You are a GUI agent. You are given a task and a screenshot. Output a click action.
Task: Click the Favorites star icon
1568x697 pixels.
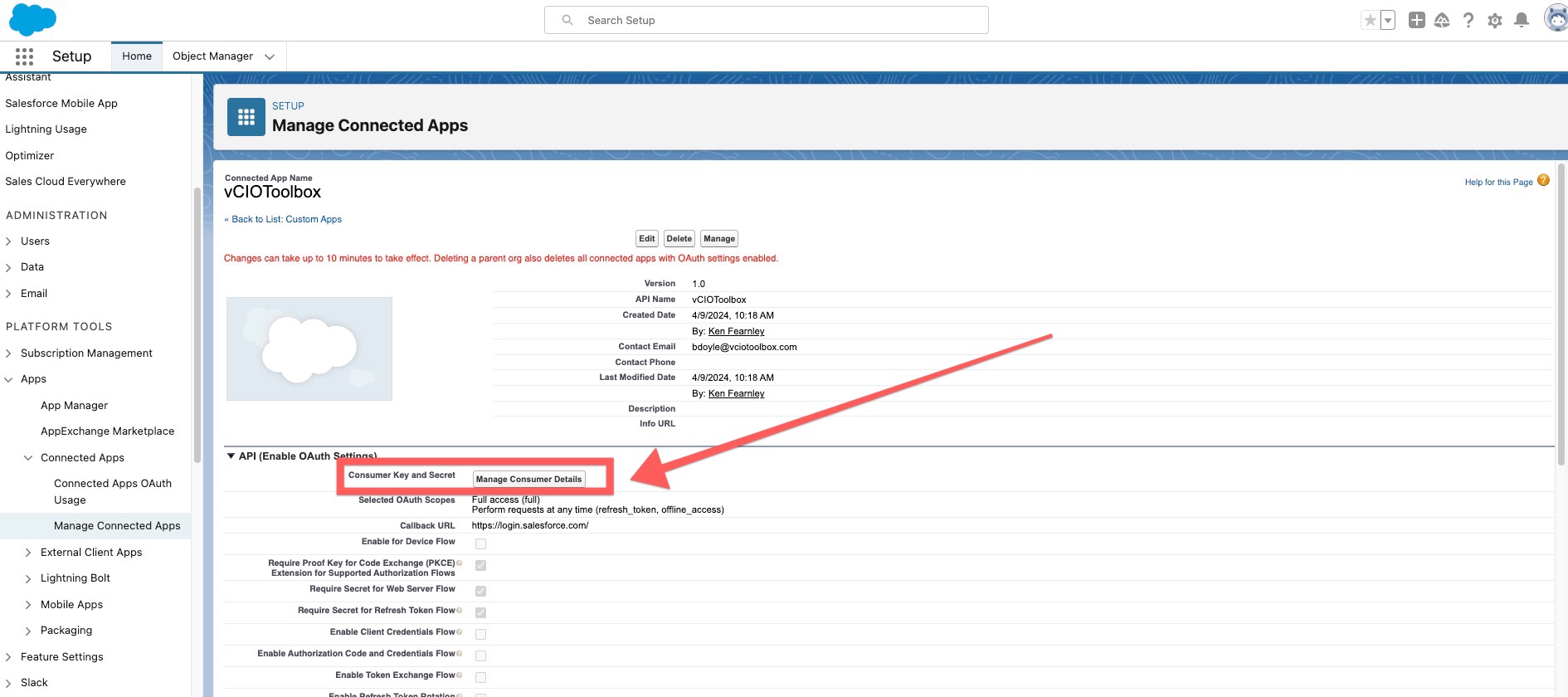click(1371, 20)
